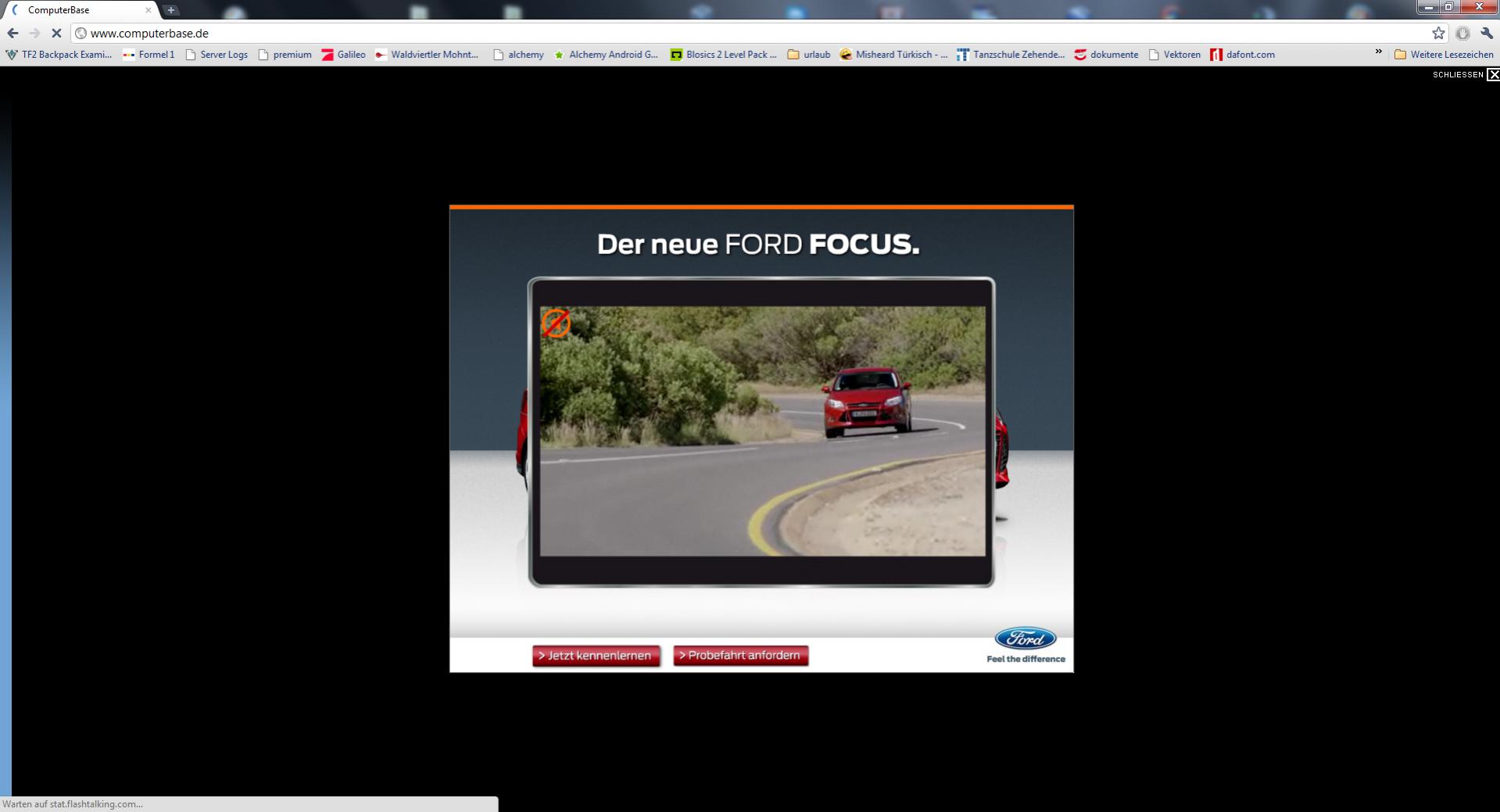Image resolution: width=1500 pixels, height=812 pixels.
Task: Close the ad via SCHLIESSEN X
Action: click(1493, 75)
